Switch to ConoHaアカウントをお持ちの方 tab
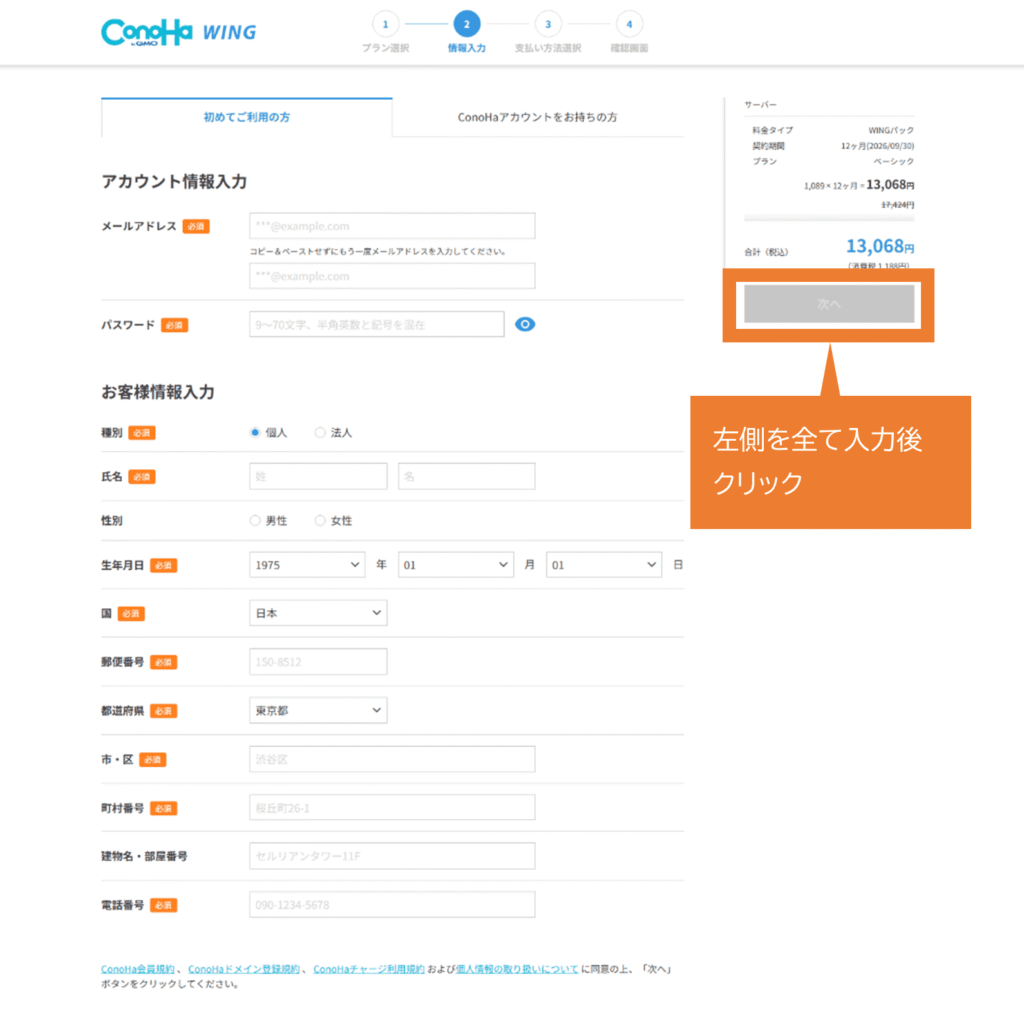Viewport: 1024px width, 1024px height. tap(537, 117)
